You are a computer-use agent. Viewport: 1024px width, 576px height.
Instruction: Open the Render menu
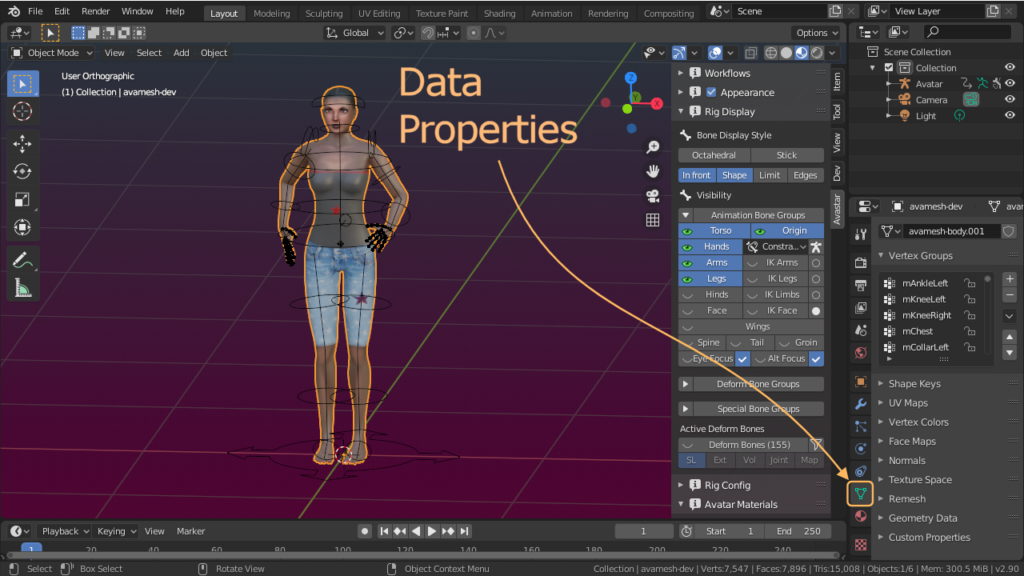coord(96,11)
